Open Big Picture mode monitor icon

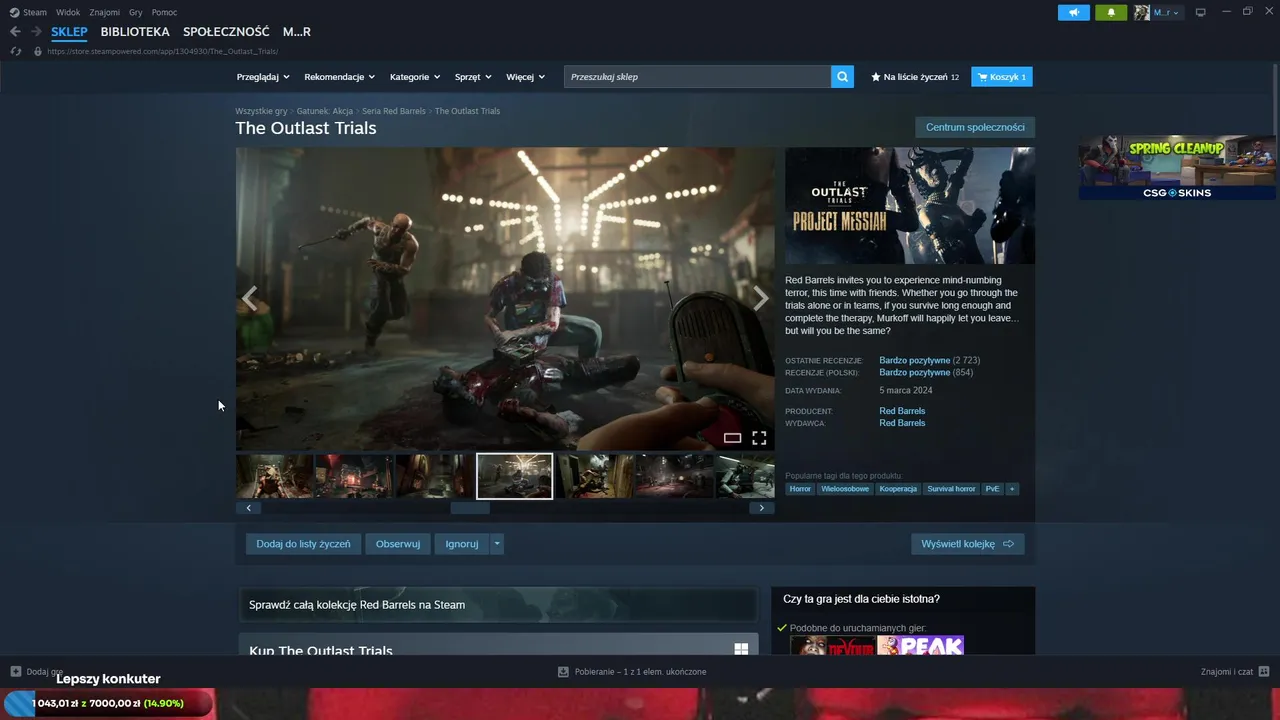pos(1201,12)
